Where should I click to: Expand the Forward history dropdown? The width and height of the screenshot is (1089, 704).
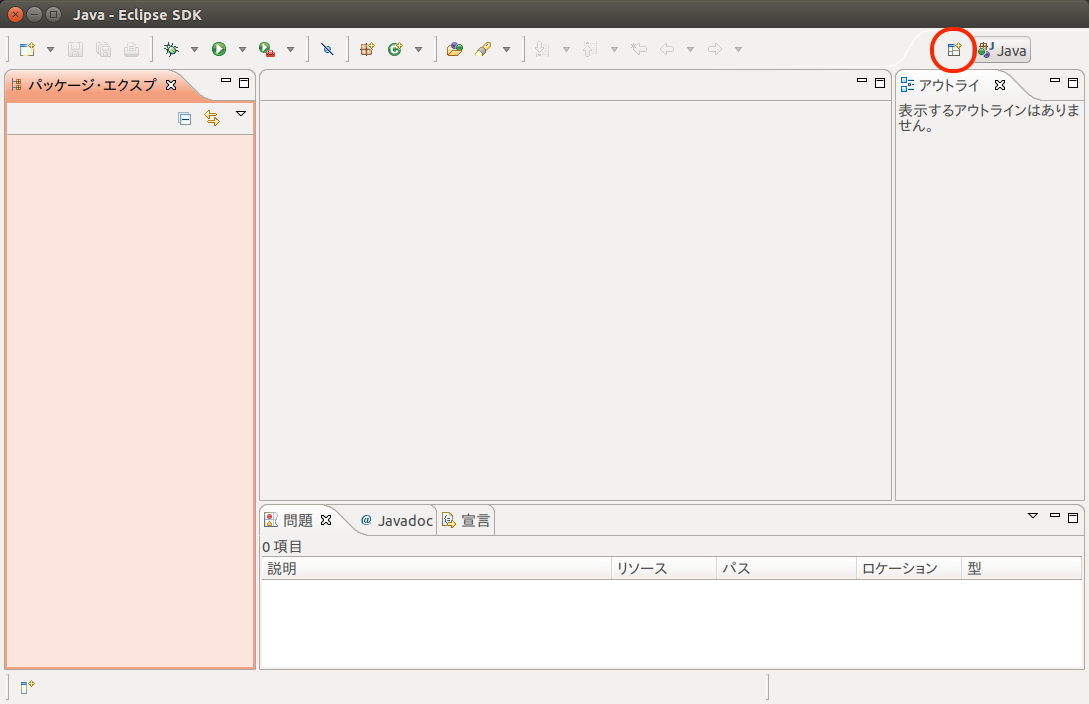coord(738,49)
